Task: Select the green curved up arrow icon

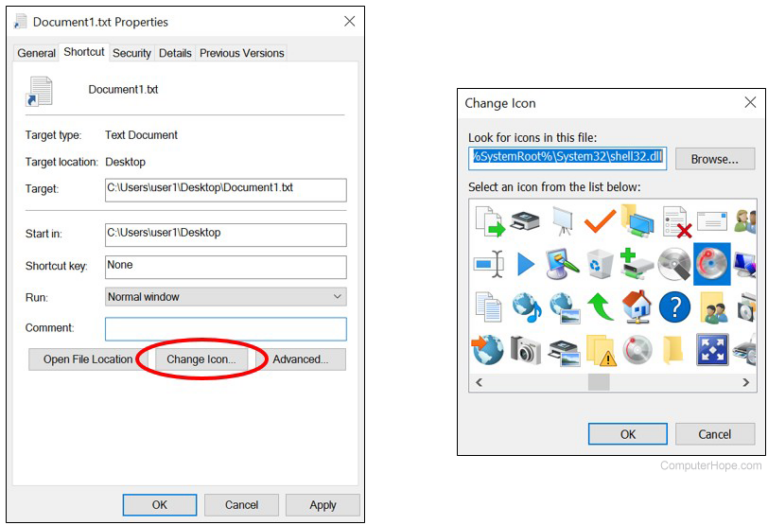Action: 600,307
